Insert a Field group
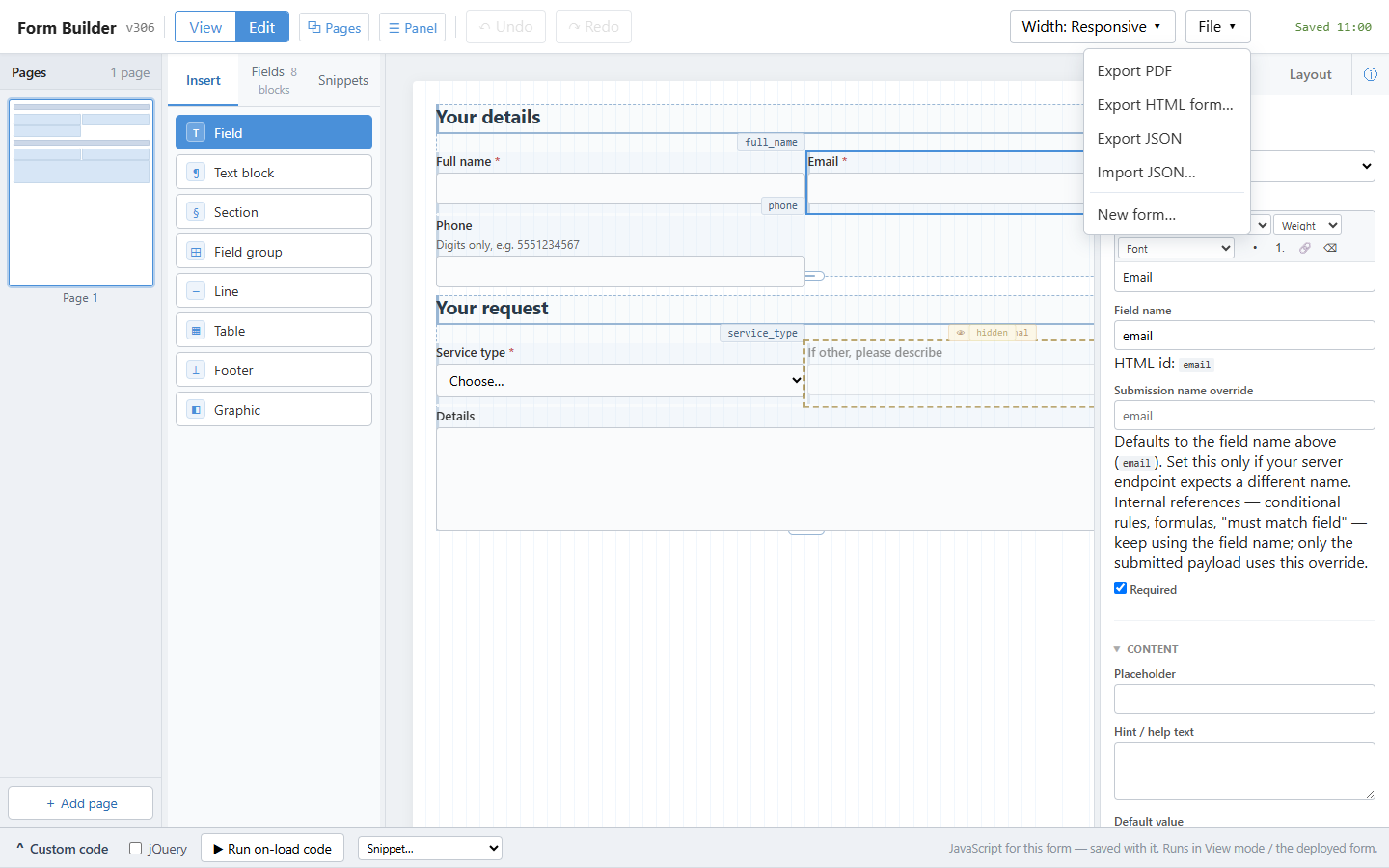 274,252
